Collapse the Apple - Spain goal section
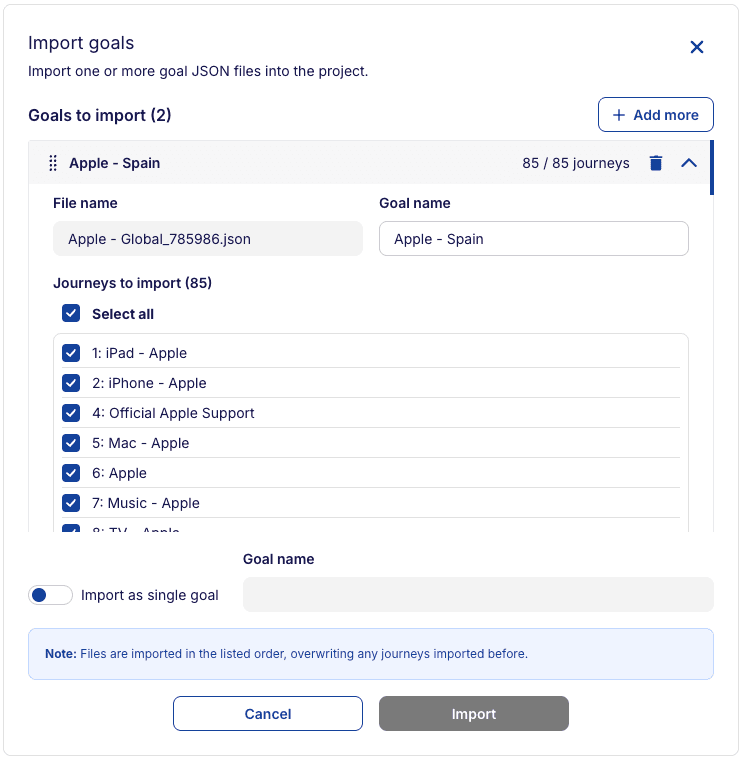The width and height of the screenshot is (743, 762). click(x=689, y=163)
